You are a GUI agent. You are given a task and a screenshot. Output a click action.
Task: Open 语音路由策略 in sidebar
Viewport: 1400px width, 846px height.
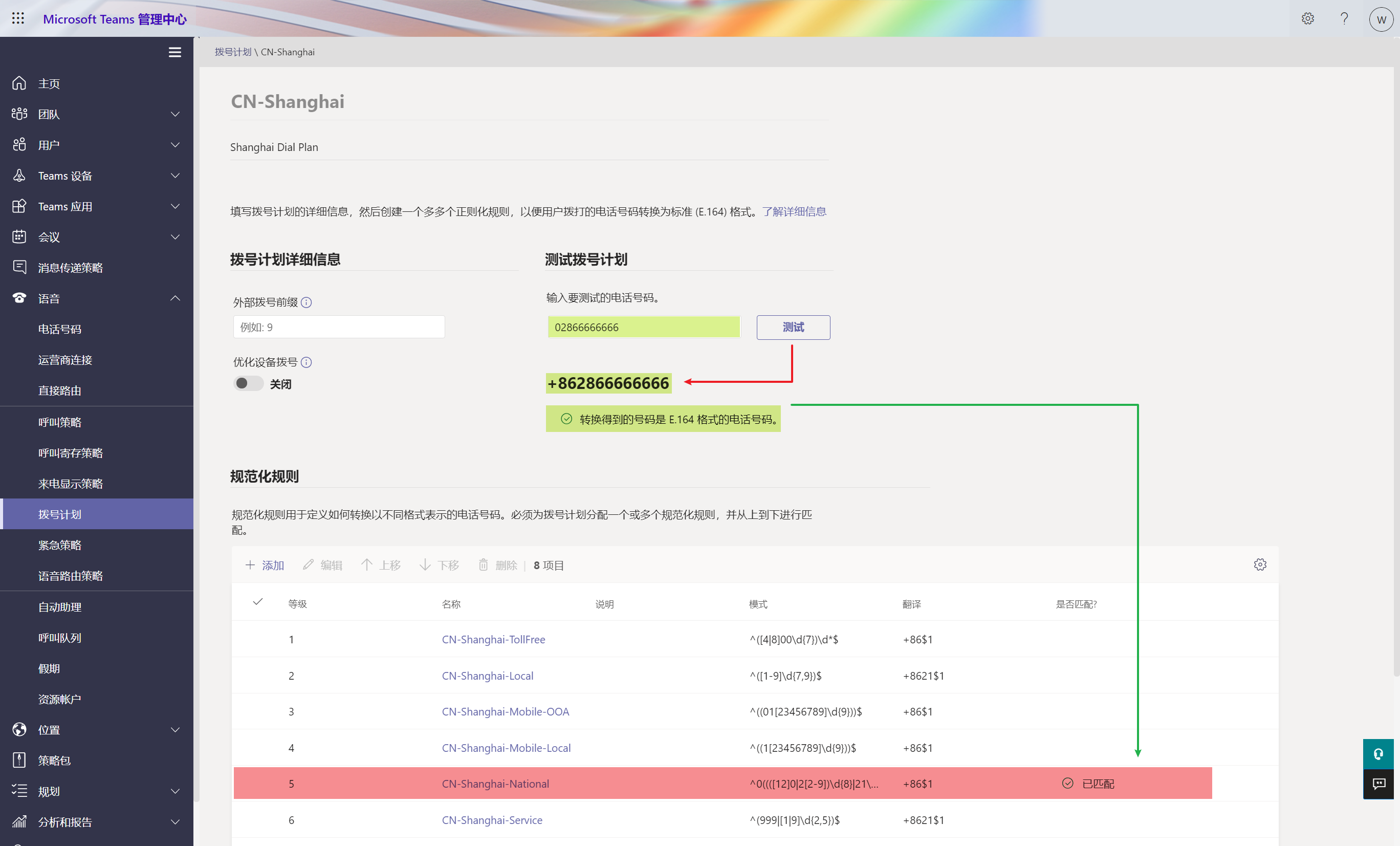coord(71,576)
